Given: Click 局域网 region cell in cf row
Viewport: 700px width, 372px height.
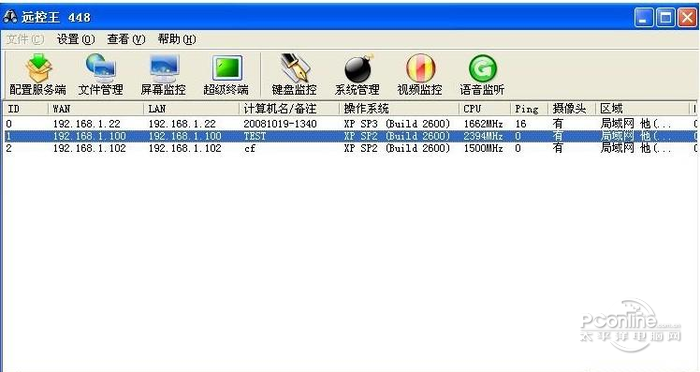Looking at the screenshot, I should pyautogui.click(x=636, y=148).
